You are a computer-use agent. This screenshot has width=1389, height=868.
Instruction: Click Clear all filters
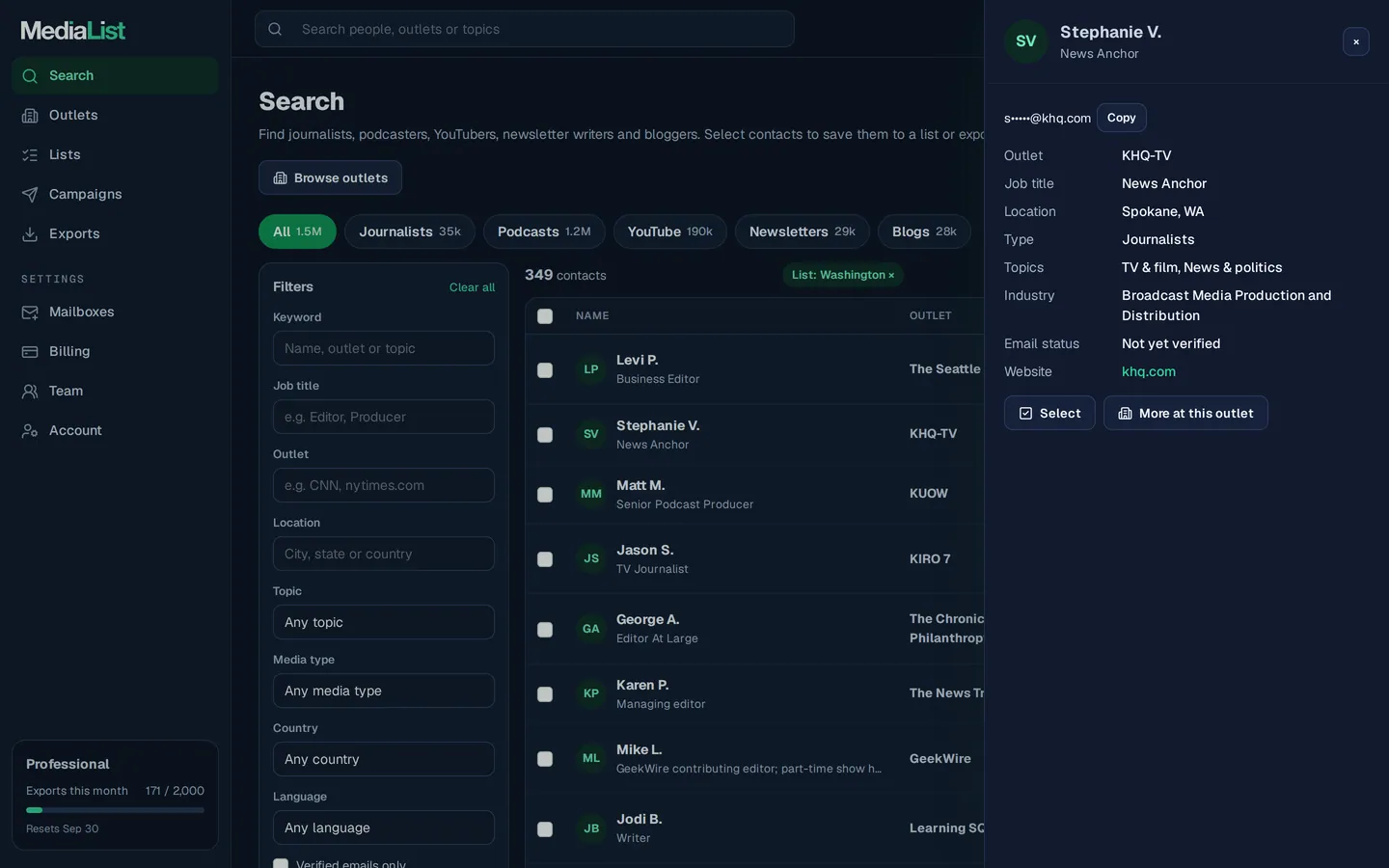tap(472, 287)
